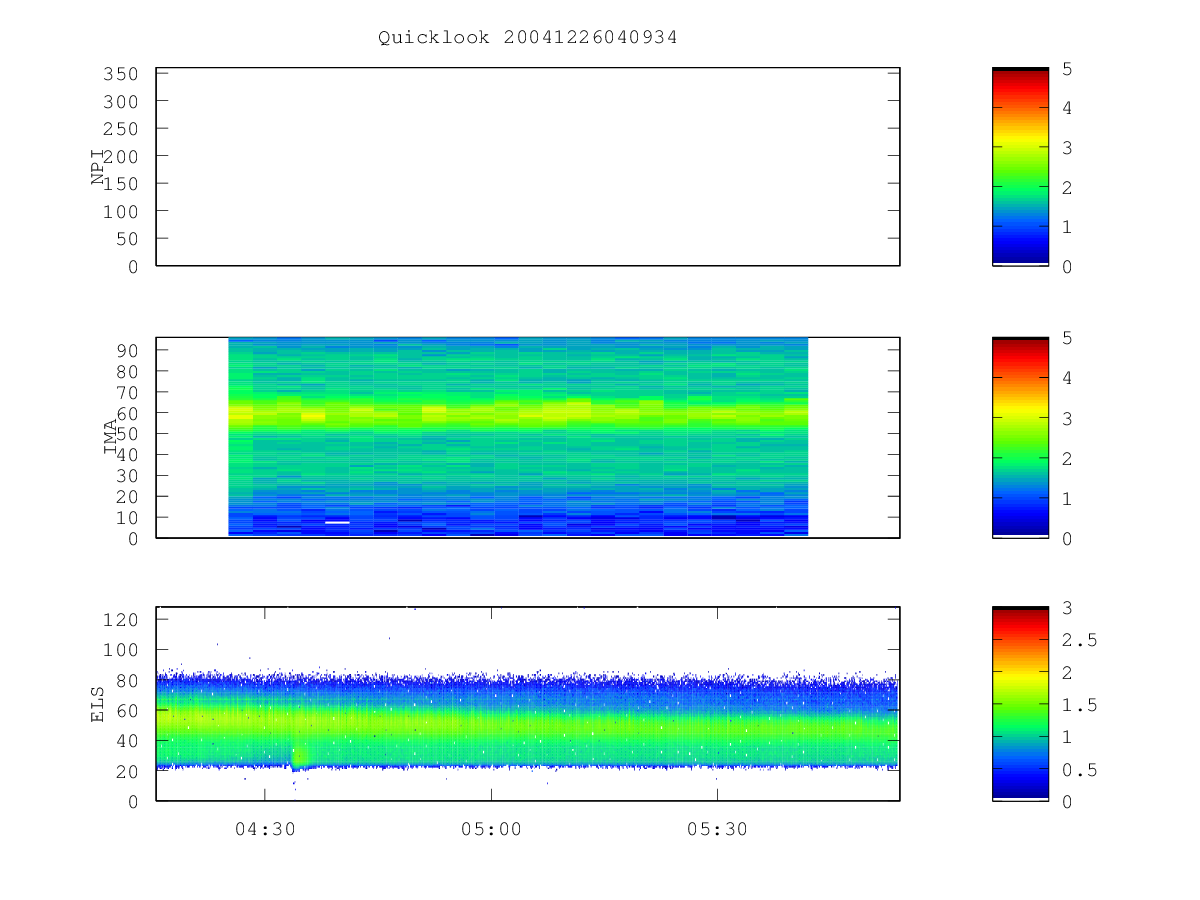Screen dimensions: 1200x900
Task: Click the 120 tick on ELS axis
Action: [x=121, y=620]
